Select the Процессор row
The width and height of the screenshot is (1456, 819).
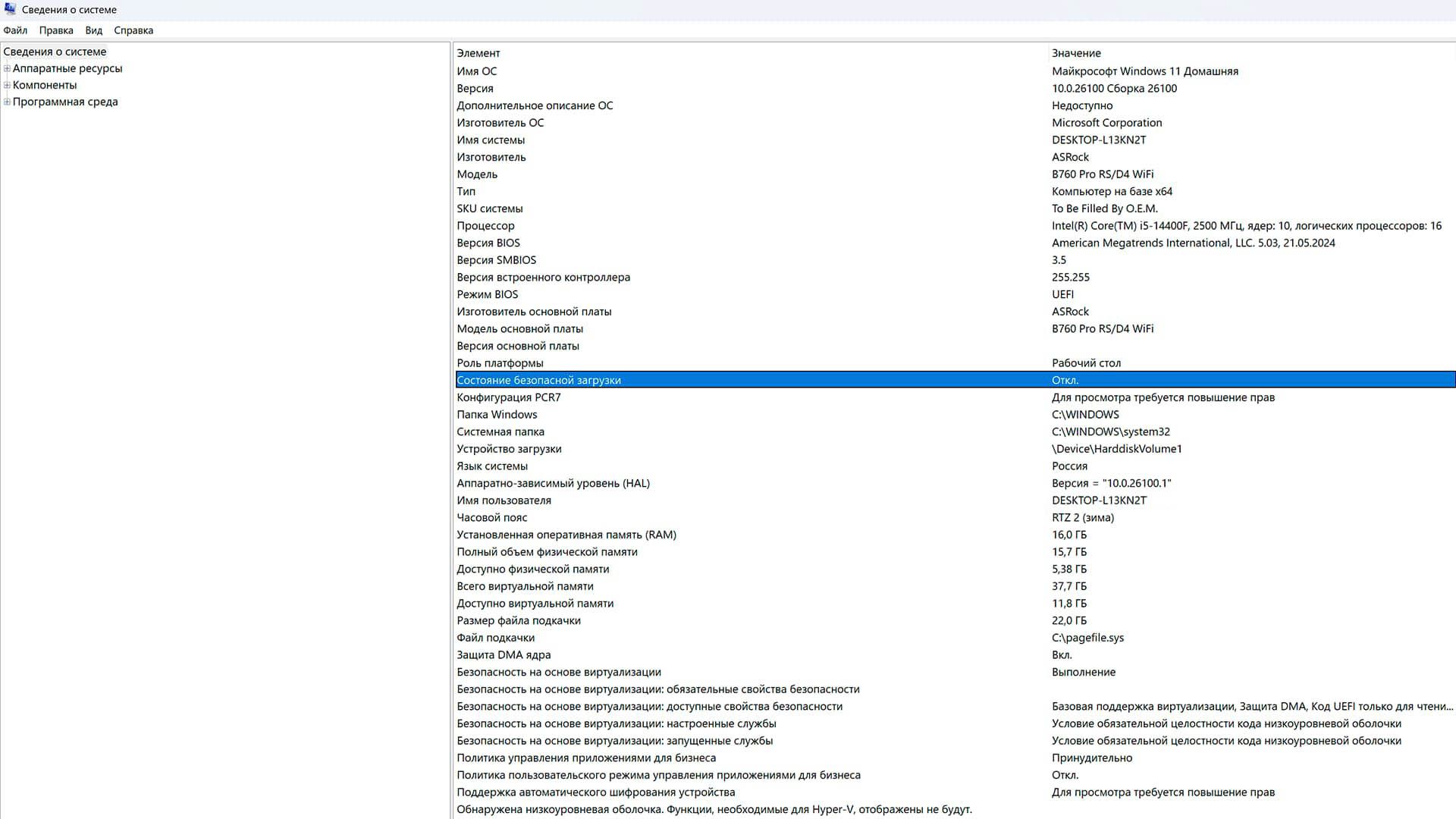point(485,226)
